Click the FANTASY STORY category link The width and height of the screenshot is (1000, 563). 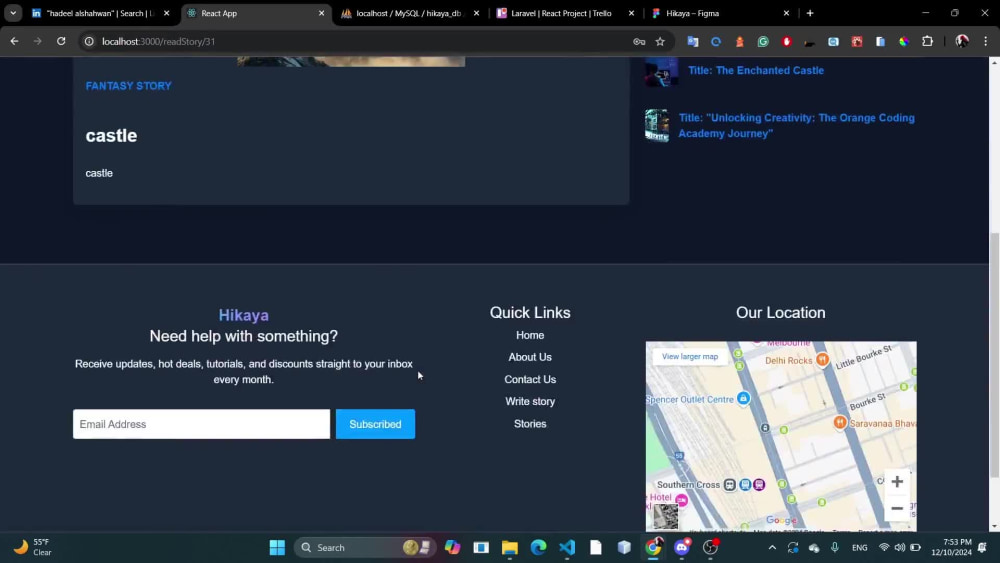(x=129, y=85)
